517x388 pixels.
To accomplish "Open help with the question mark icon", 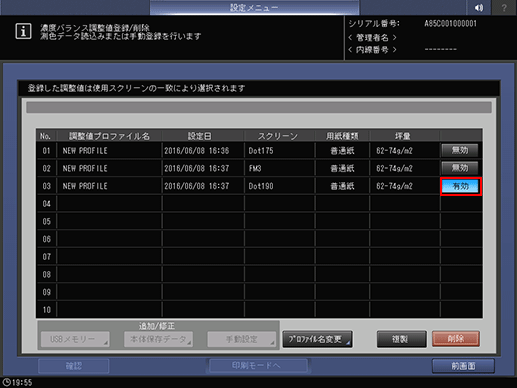I will [504, 8].
